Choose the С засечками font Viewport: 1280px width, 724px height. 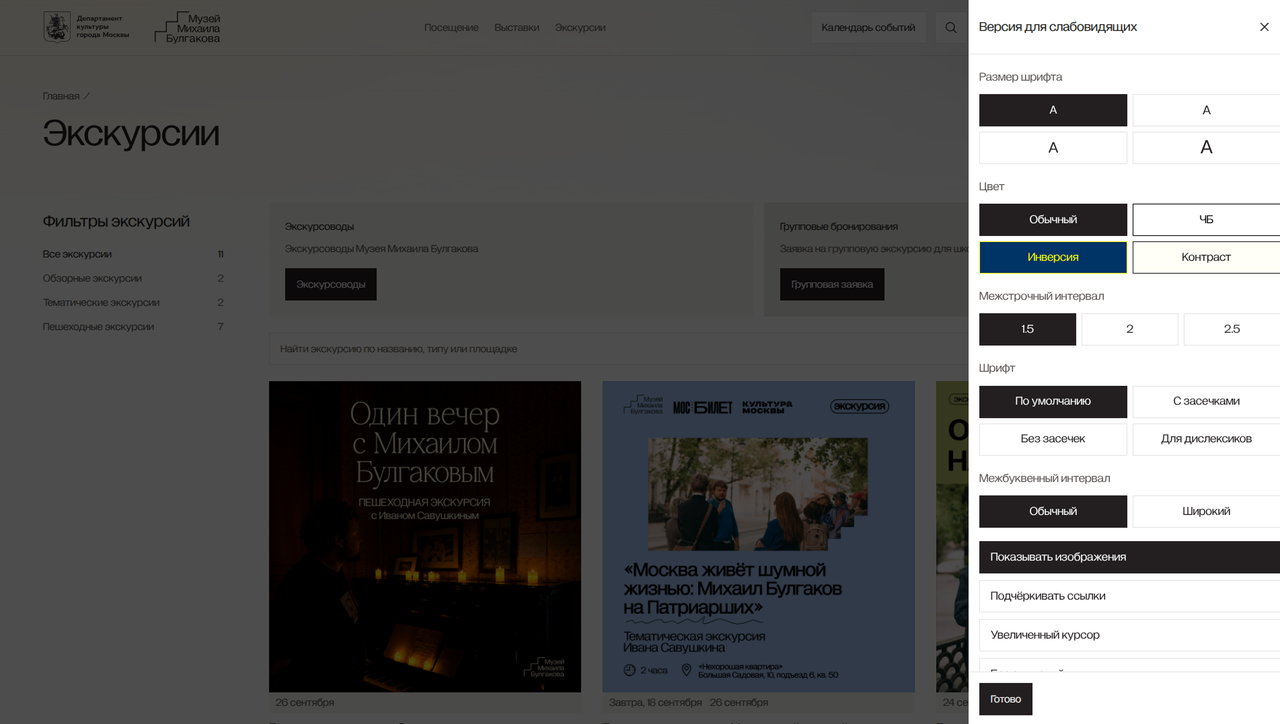pos(1206,401)
